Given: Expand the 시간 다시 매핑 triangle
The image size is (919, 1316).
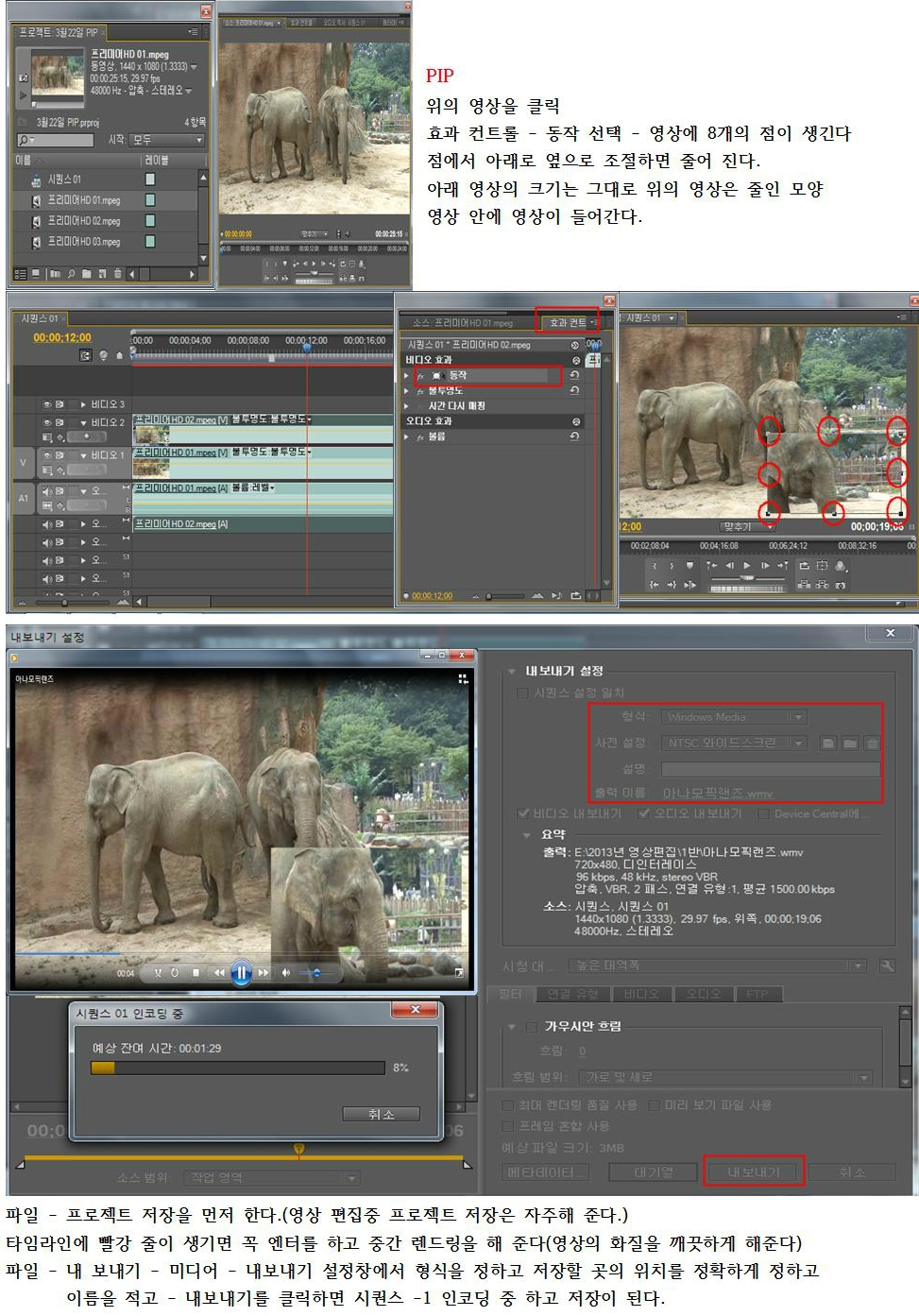Looking at the screenshot, I should point(407,405).
